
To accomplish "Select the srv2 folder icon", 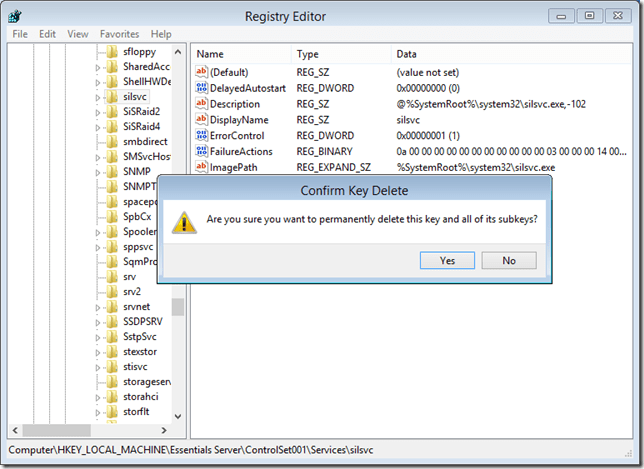I will [x=112, y=292].
